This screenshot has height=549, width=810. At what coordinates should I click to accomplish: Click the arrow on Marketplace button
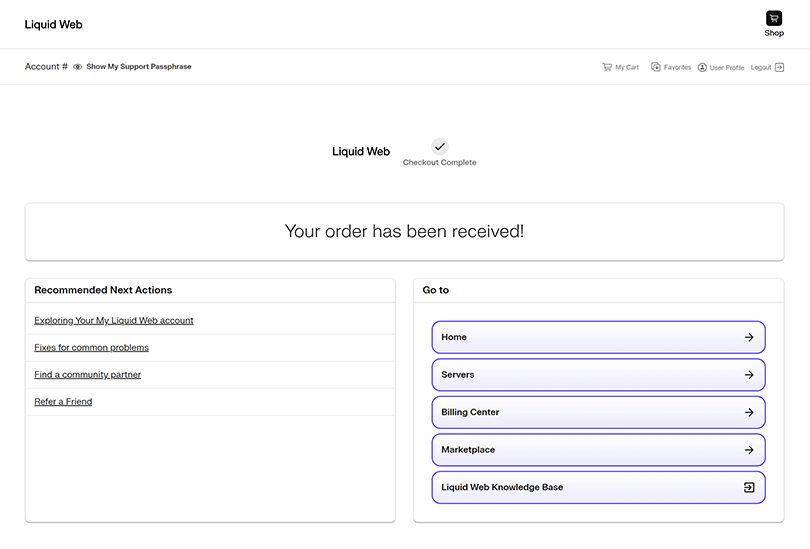click(x=749, y=450)
